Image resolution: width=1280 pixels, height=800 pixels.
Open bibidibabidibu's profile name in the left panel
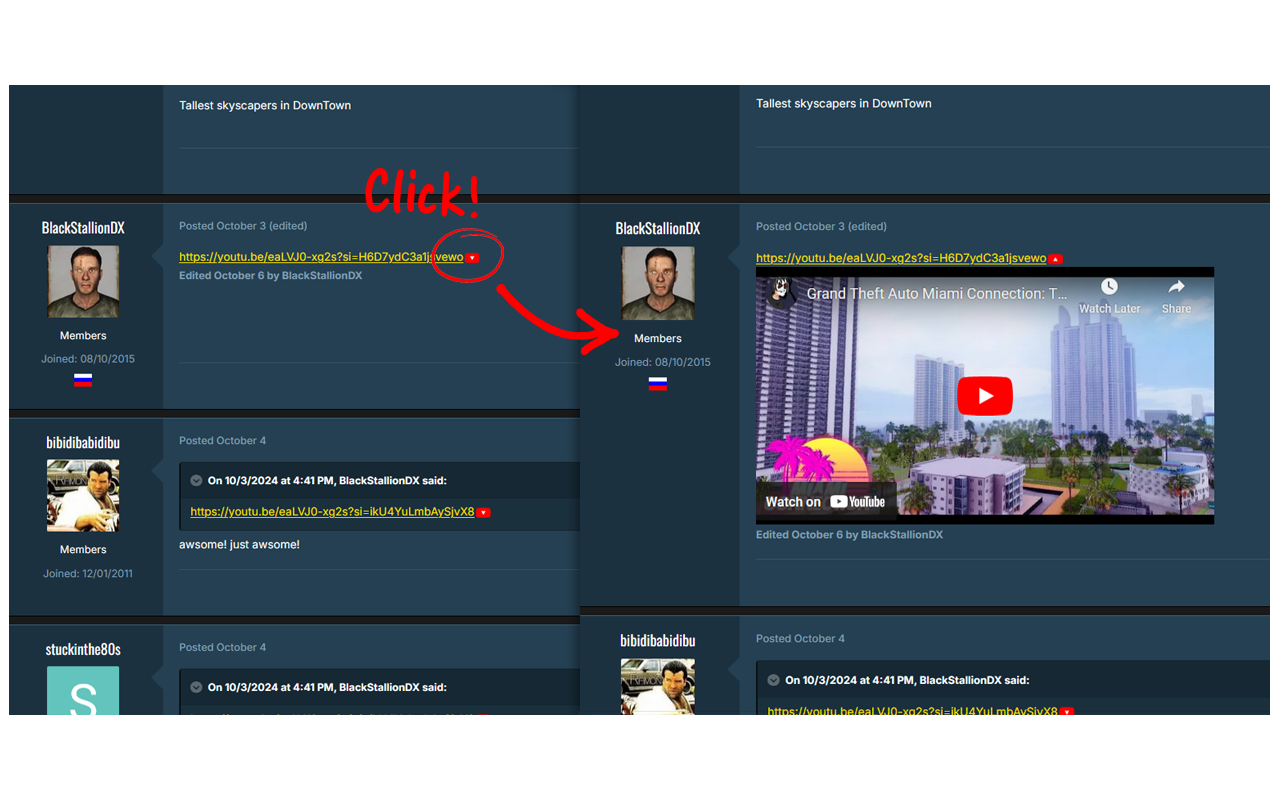(x=83, y=442)
